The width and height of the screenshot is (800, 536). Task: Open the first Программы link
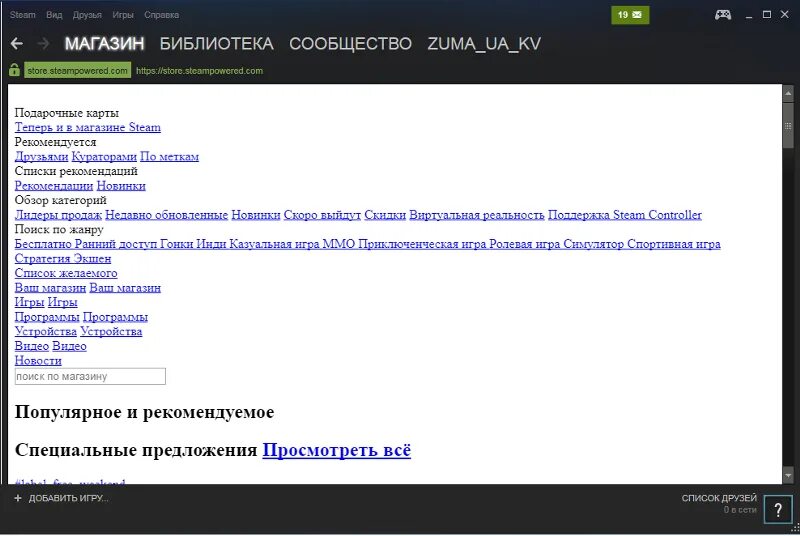pos(47,317)
